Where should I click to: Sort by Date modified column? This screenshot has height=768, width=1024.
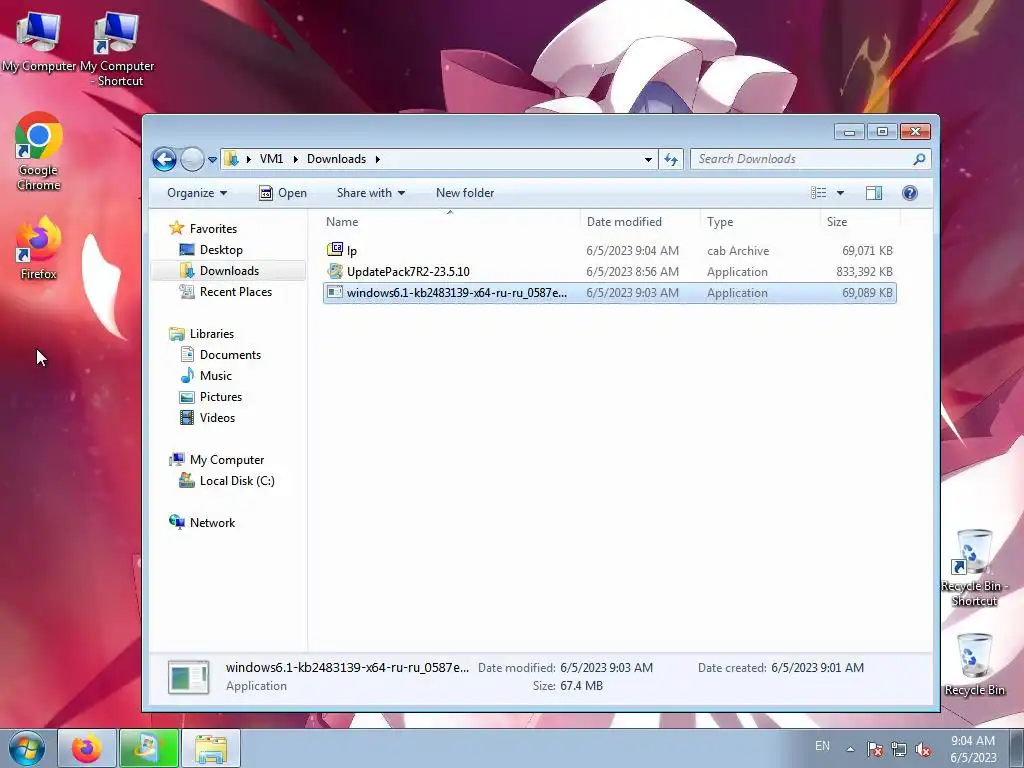pyautogui.click(x=639, y=221)
